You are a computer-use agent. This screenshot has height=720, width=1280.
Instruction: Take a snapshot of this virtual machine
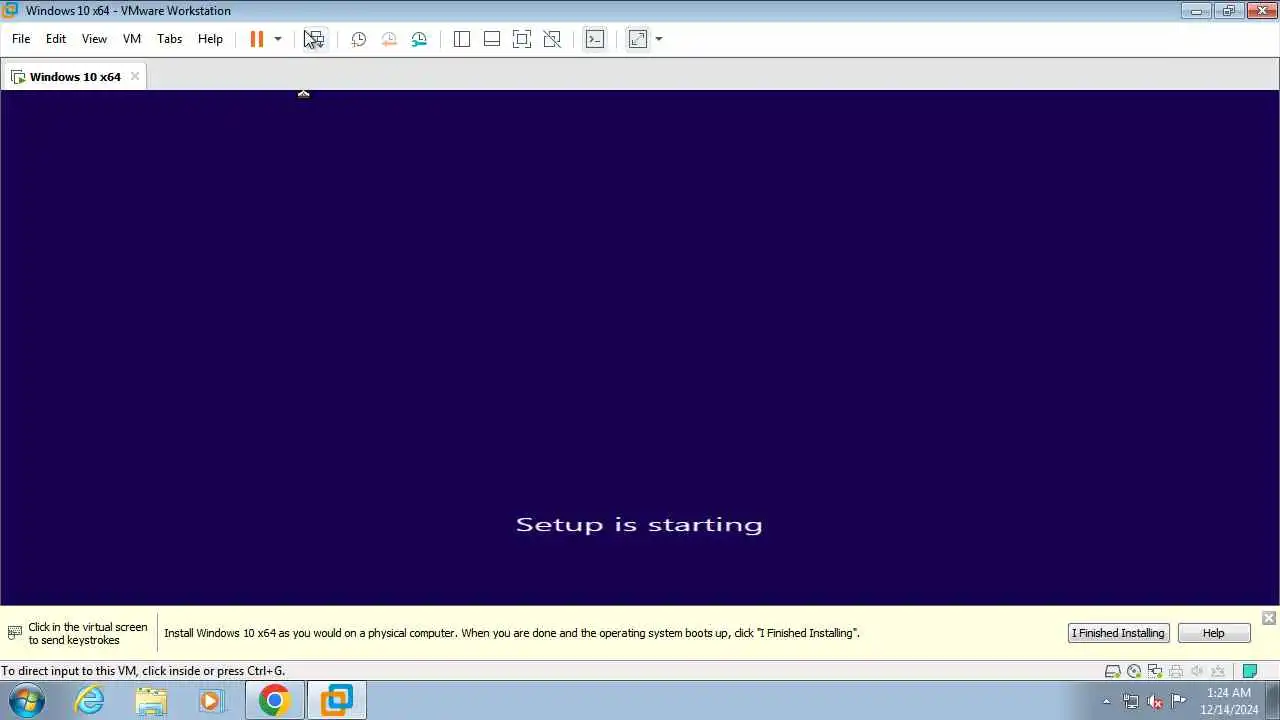point(359,39)
